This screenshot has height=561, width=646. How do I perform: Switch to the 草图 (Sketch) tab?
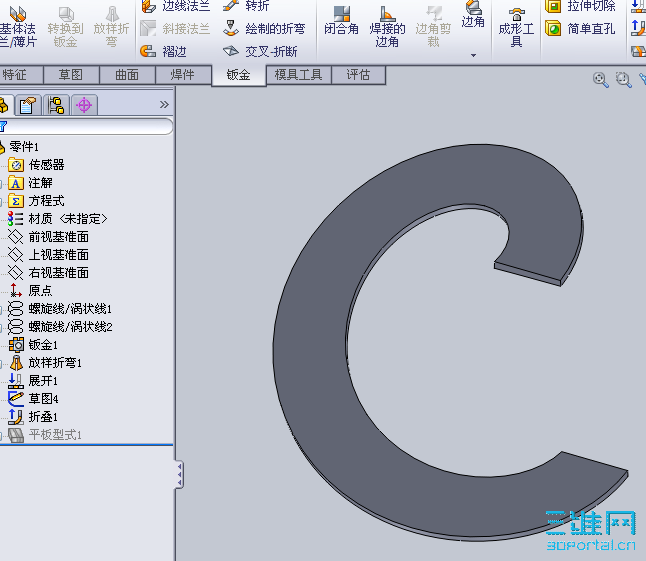coord(71,75)
